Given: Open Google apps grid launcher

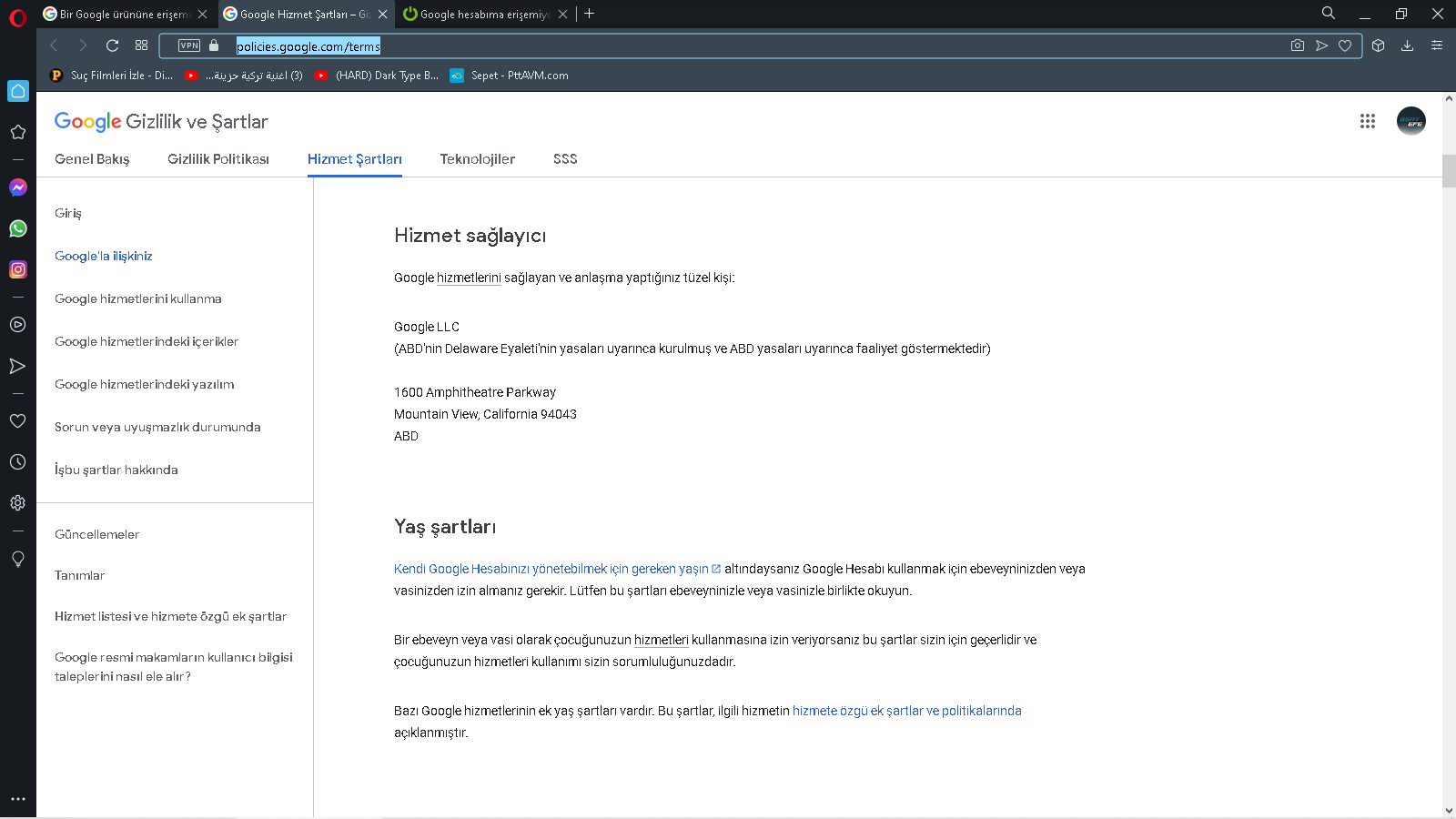Looking at the screenshot, I should point(1368,121).
